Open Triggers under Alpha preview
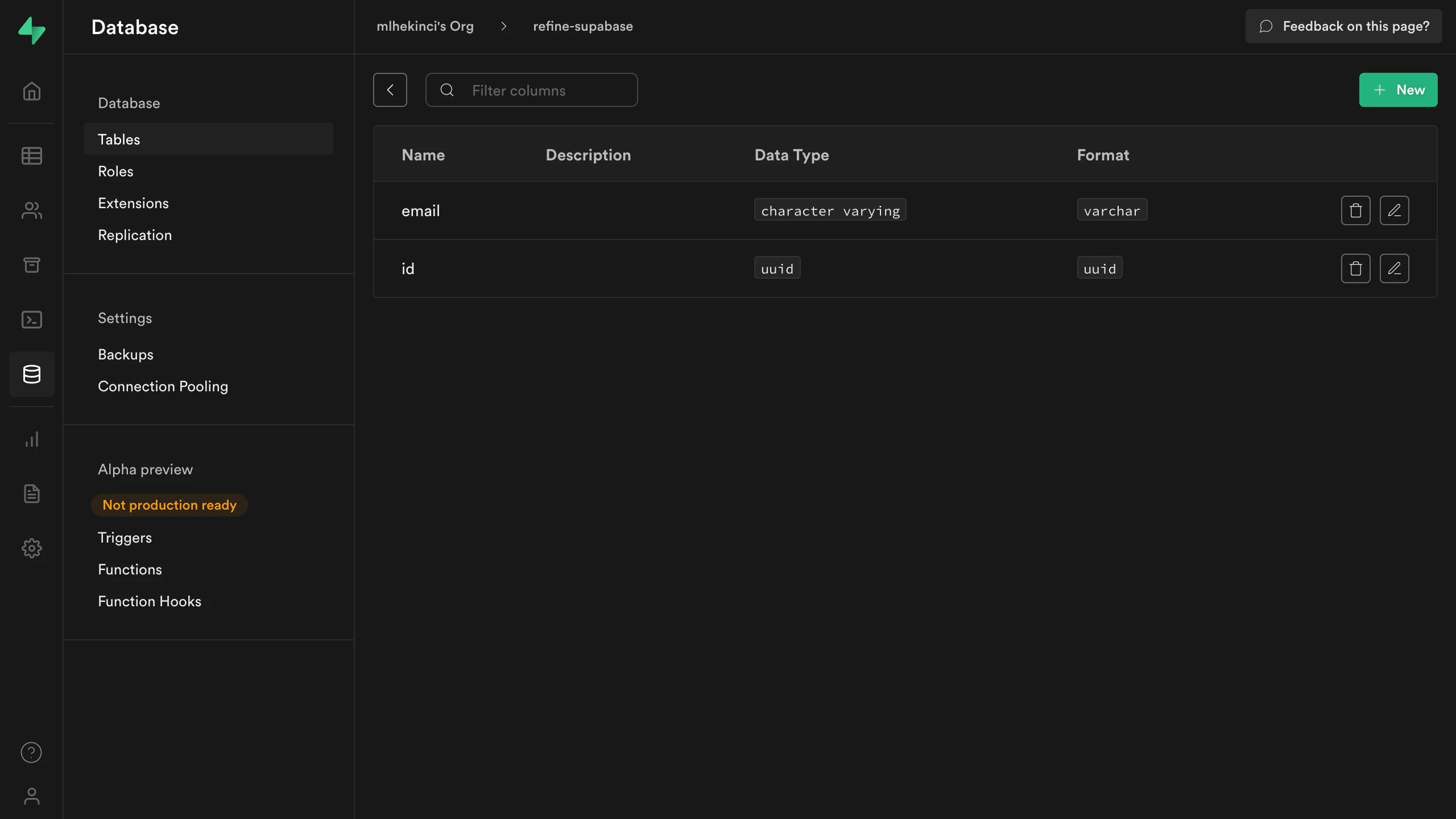 tap(125, 537)
